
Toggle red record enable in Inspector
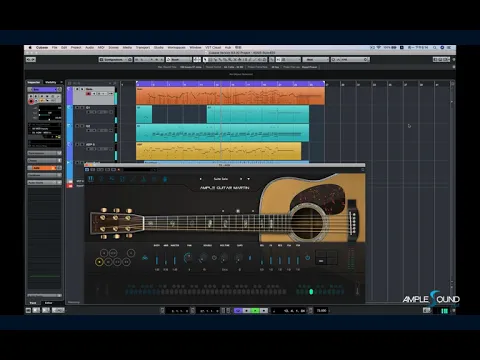(x=31, y=101)
